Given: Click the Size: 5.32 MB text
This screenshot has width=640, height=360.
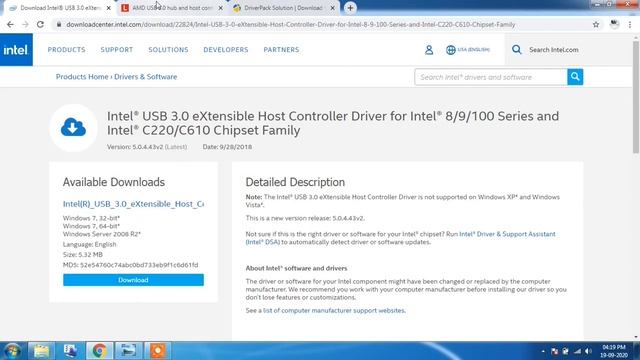Looking at the screenshot, I should [x=83, y=255].
